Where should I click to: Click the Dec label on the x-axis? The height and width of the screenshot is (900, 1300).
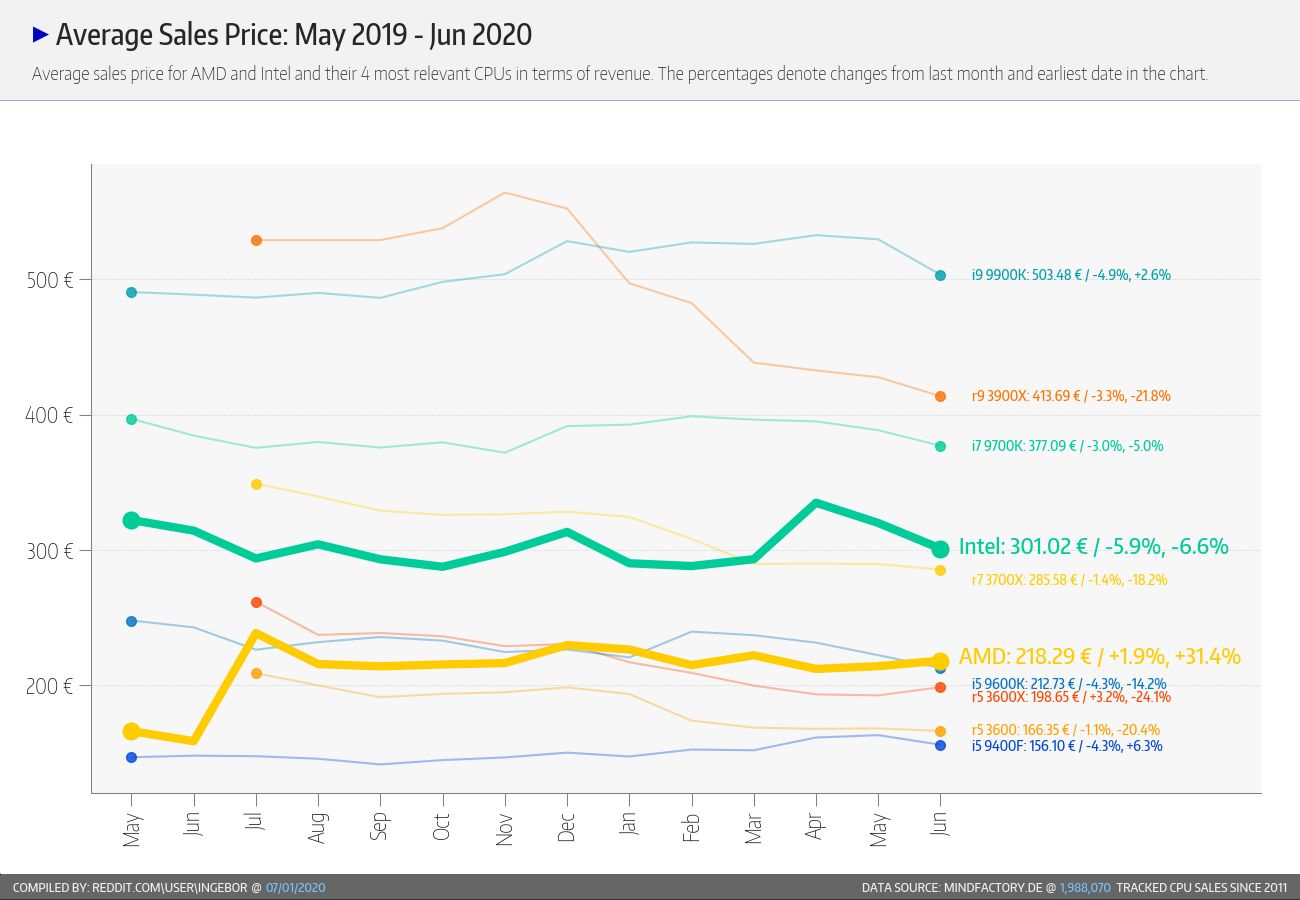coord(567,828)
